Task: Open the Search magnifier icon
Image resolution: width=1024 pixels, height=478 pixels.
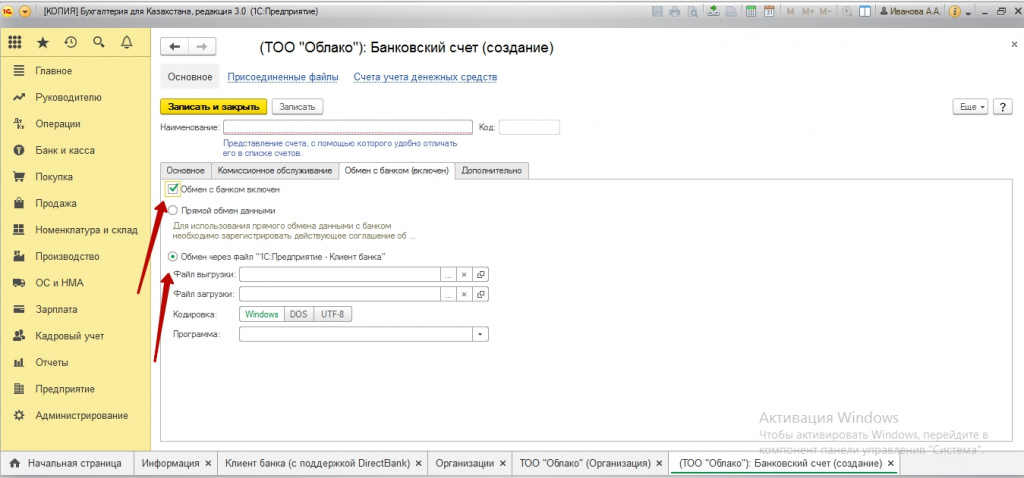Action: click(x=99, y=42)
